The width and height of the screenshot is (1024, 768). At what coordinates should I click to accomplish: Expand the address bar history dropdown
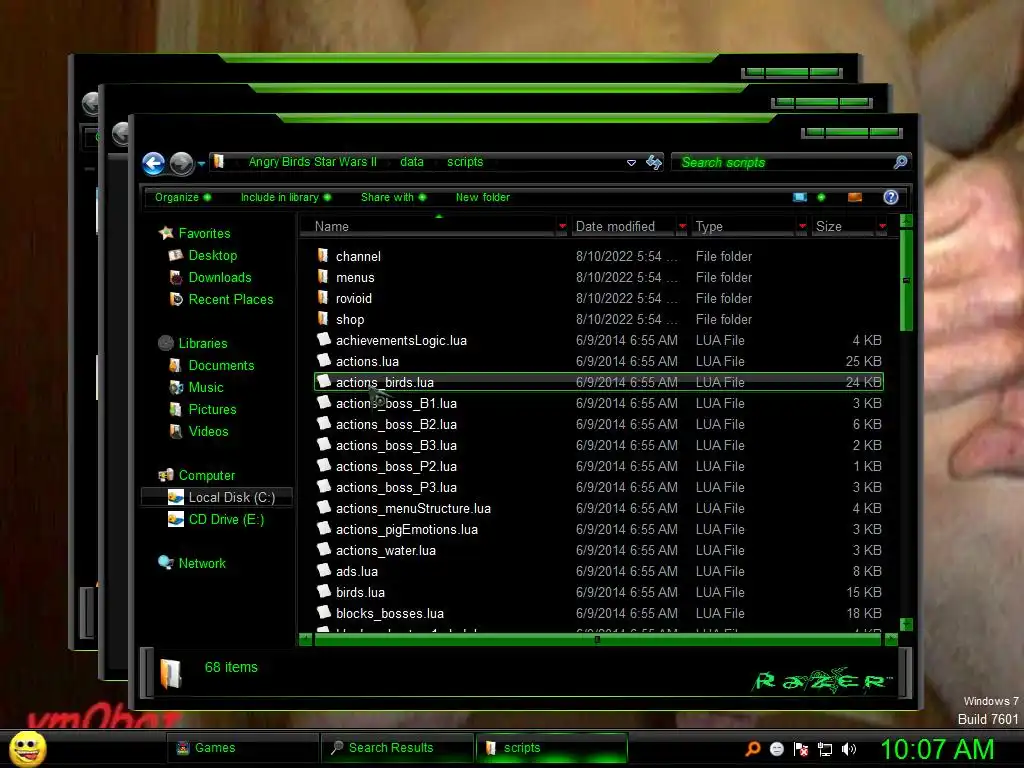[x=631, y=163]
